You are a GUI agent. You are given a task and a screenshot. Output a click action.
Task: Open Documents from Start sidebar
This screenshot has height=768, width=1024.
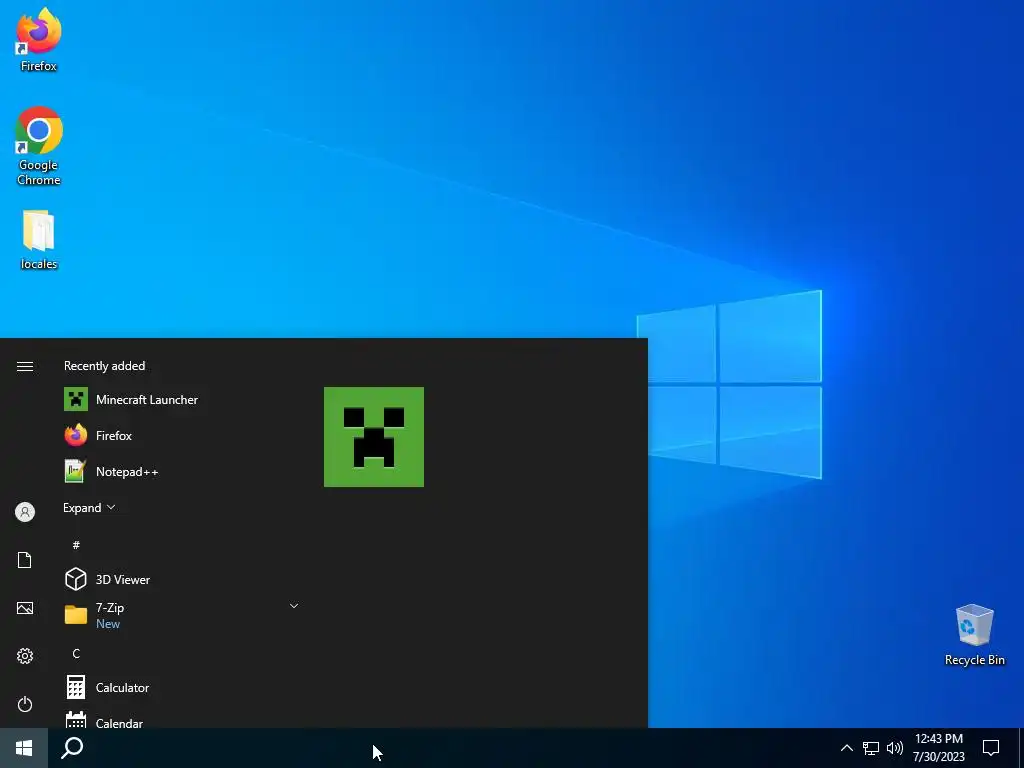pyautogui.click(x=25, y=560)
